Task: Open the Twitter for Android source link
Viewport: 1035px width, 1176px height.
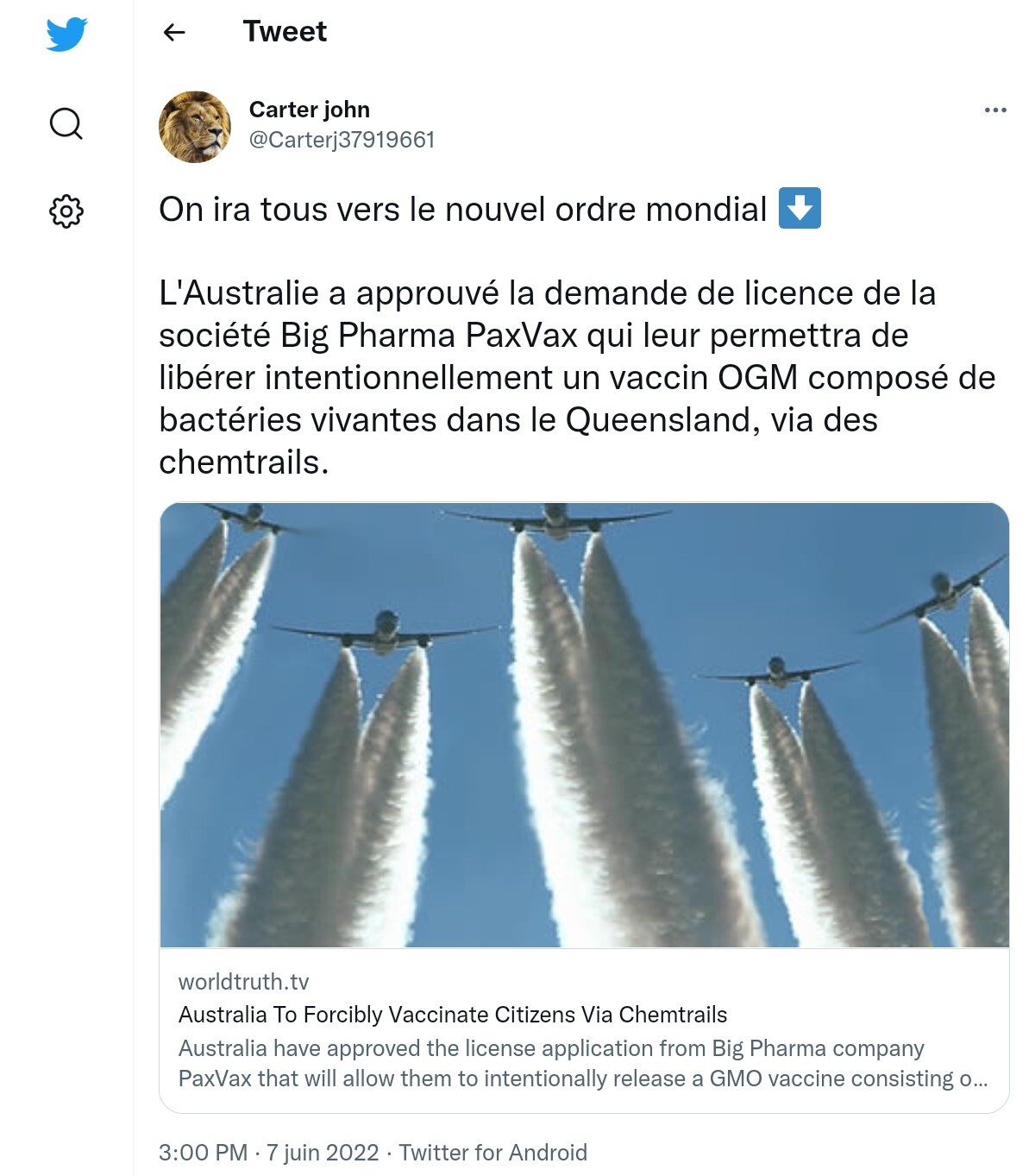Action: point(492,1153)
